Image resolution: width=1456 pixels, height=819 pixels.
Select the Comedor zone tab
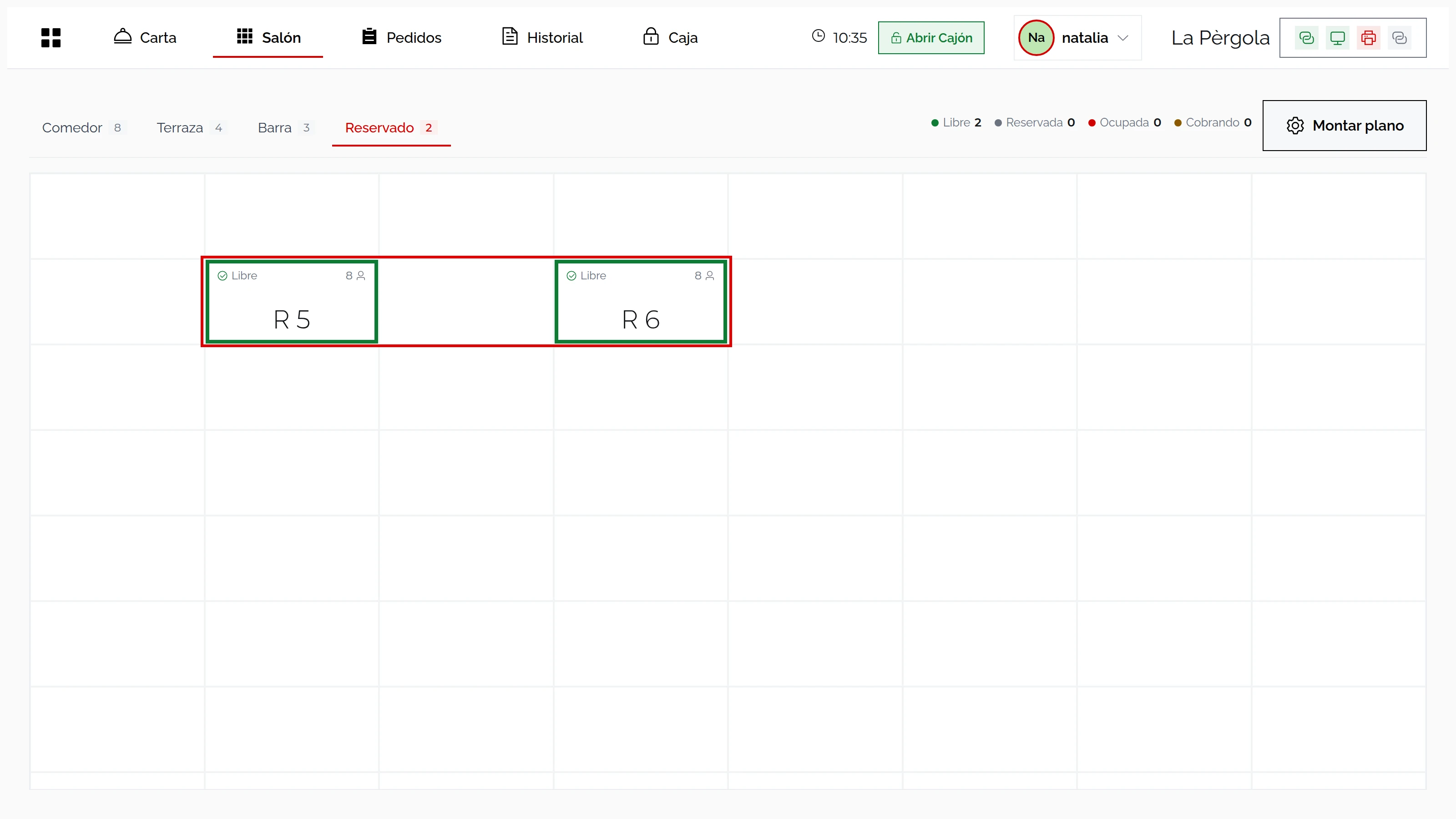pyautogui.click(x=83, y=128)
